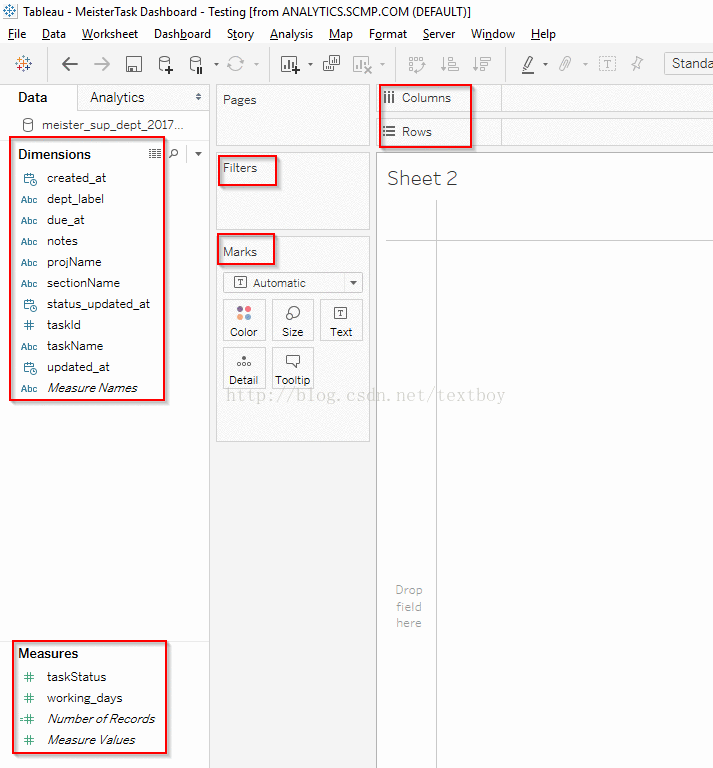Click the Fix axes pin icon
Viewport: 713px width, 768px height.
637,64
